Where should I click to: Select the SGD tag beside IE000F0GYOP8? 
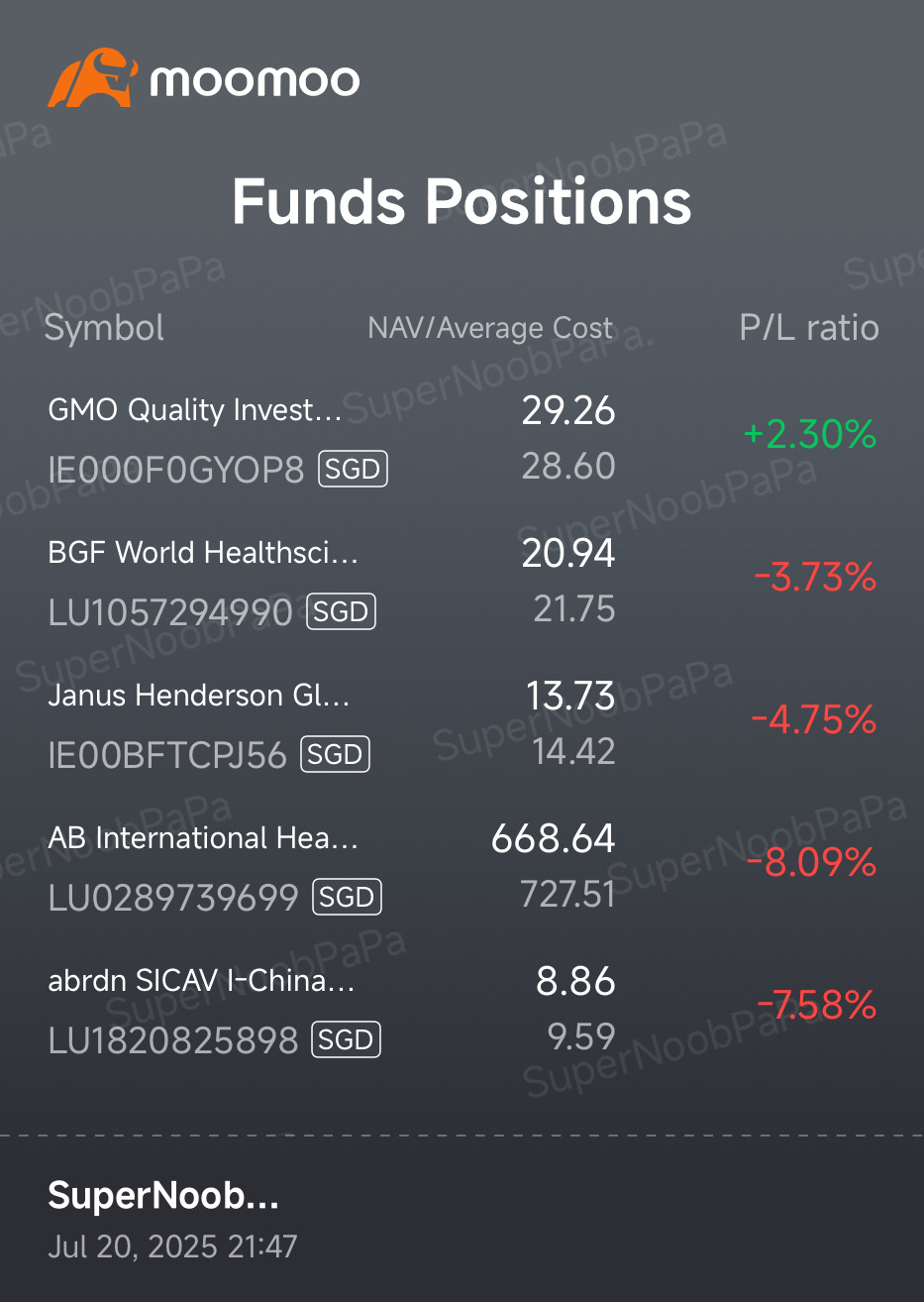click(x=353, y=469)
